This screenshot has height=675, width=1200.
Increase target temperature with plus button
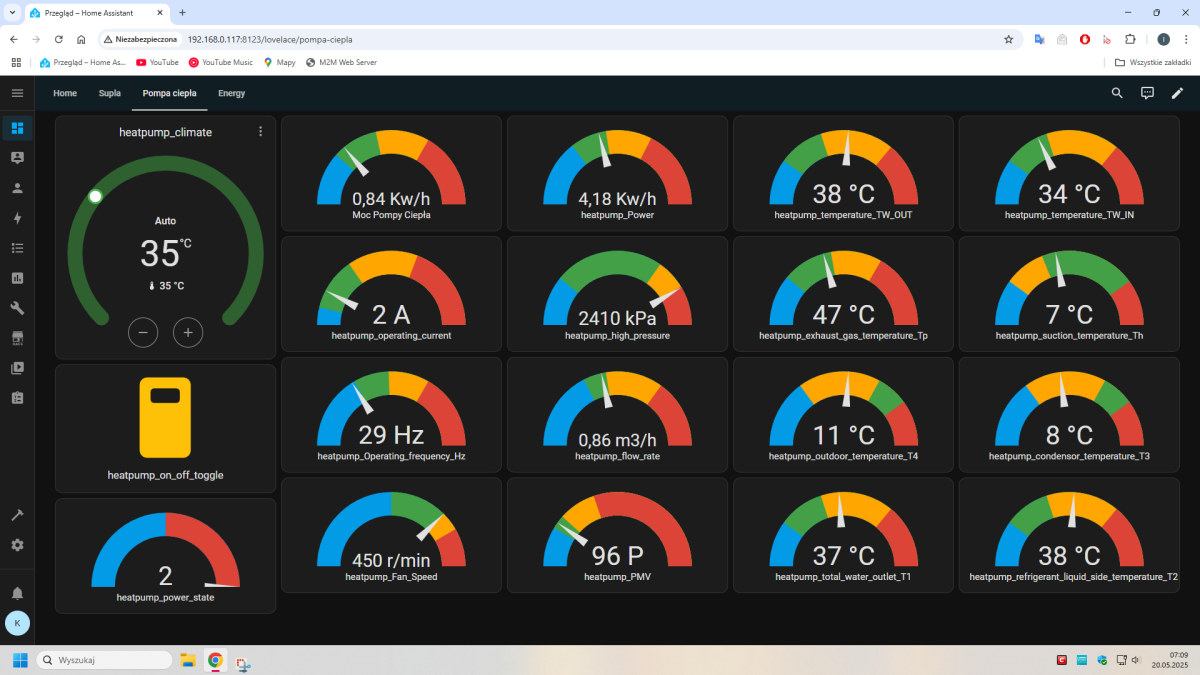click(188, 332)
